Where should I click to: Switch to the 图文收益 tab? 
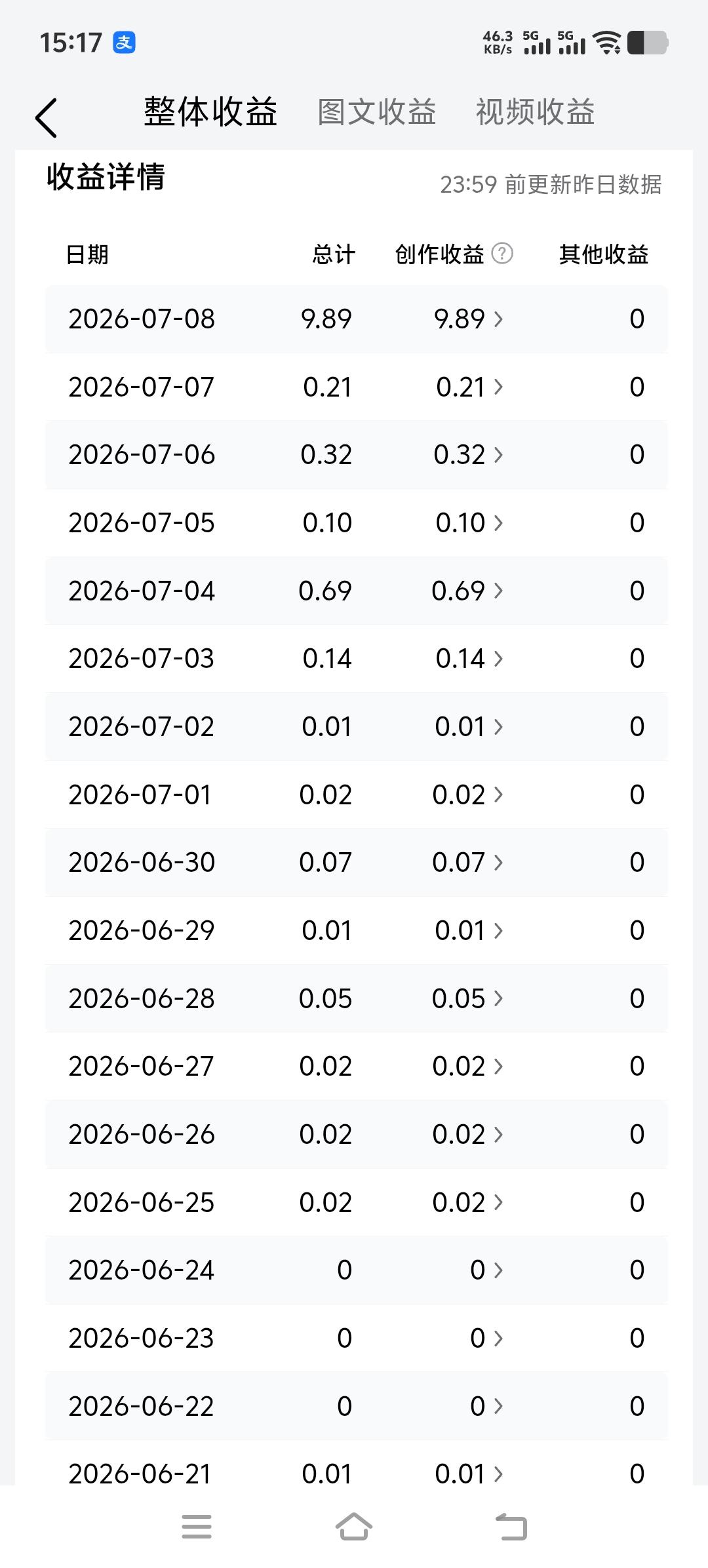coord(377,112)
